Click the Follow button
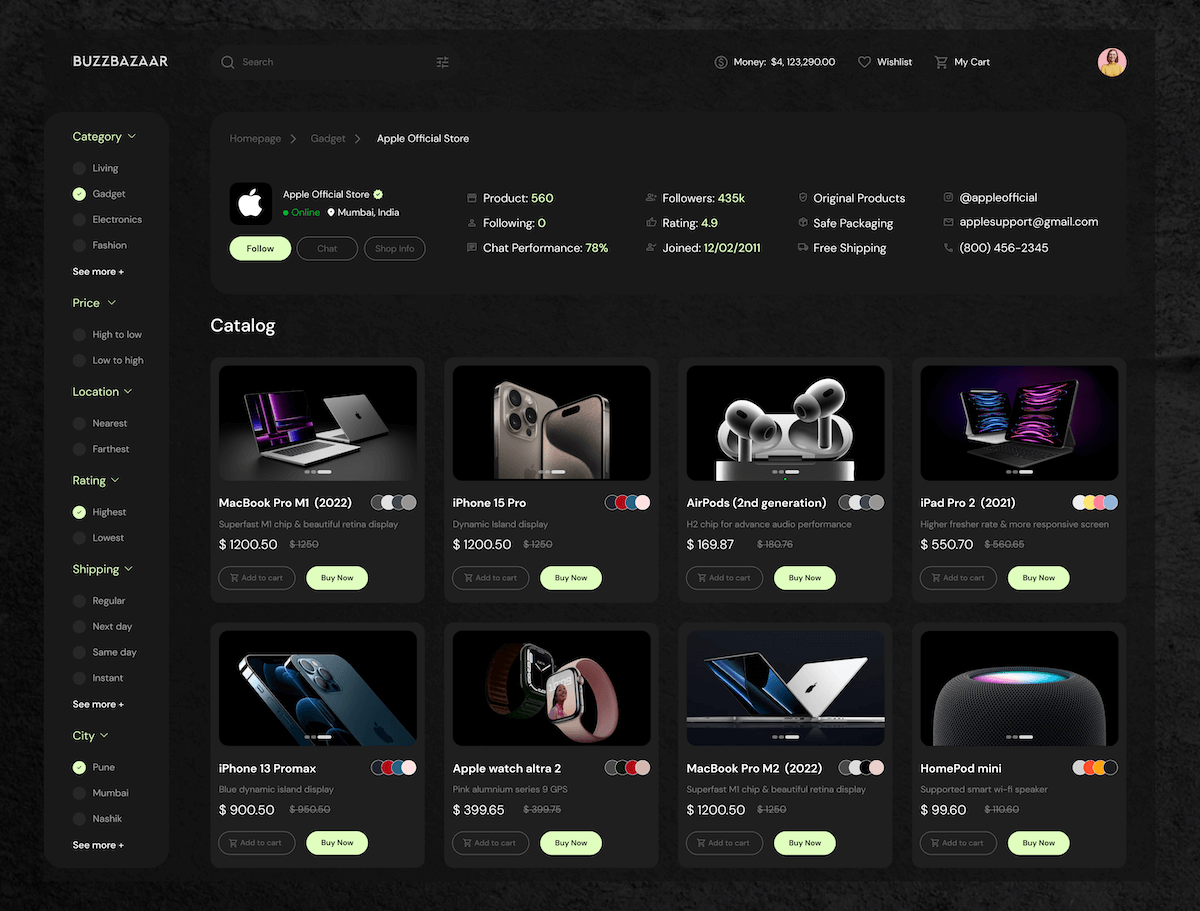This screenshot has height=911, width=1200. (x=260, y=248)
